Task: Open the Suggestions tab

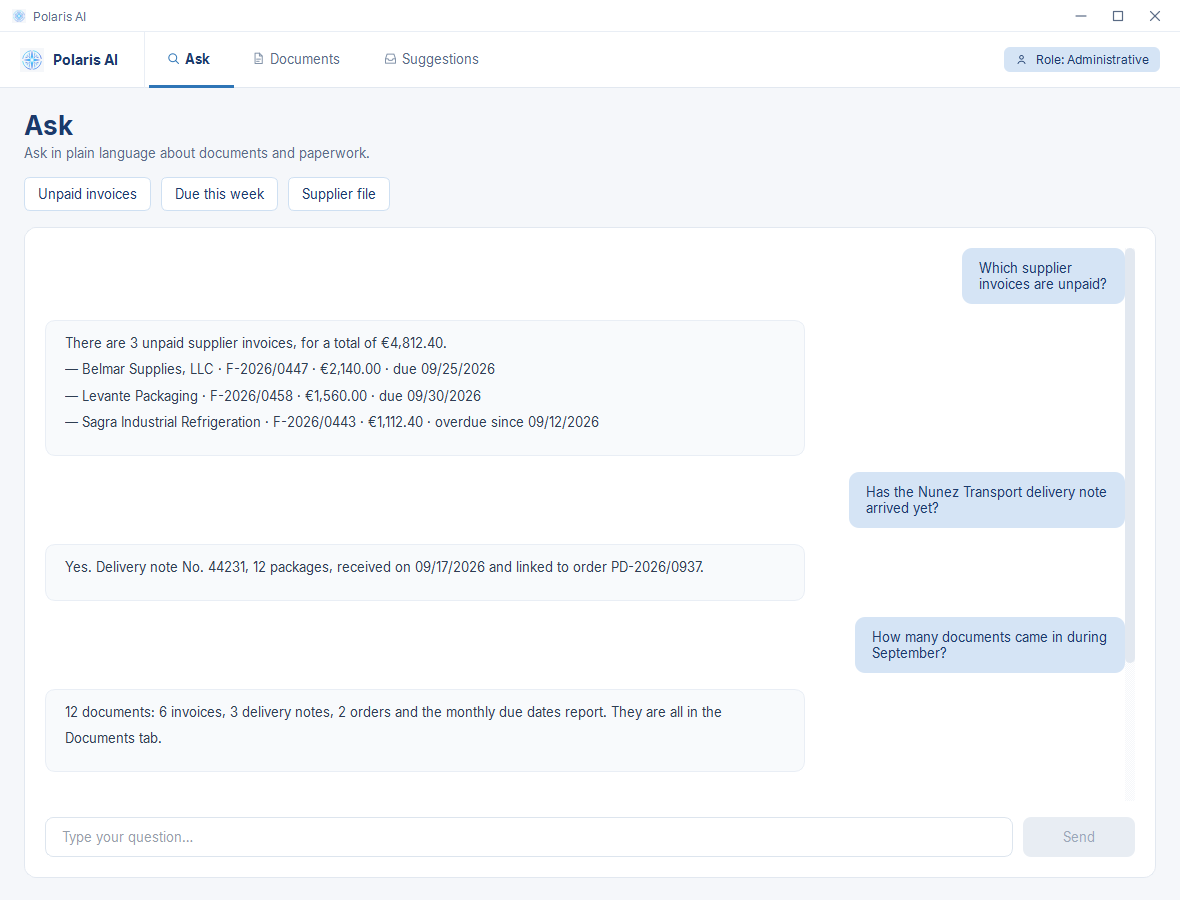Action: (x=431, y=59)
